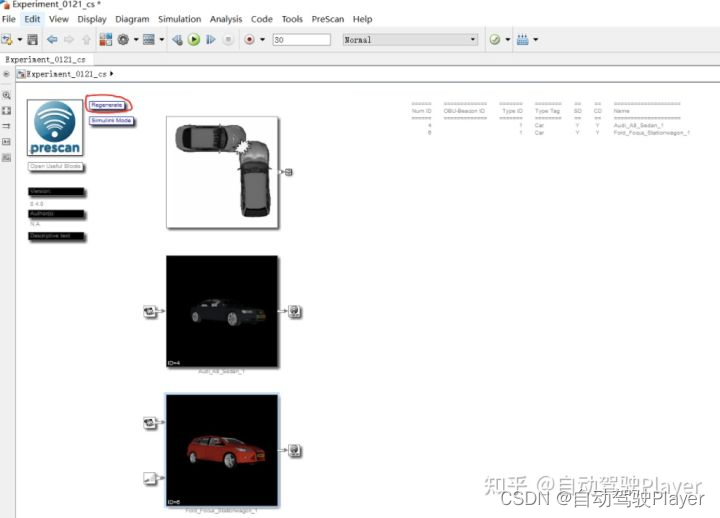Screen dimensions: 720x518
Task: Open the Help menu
Action: point(362,19)
